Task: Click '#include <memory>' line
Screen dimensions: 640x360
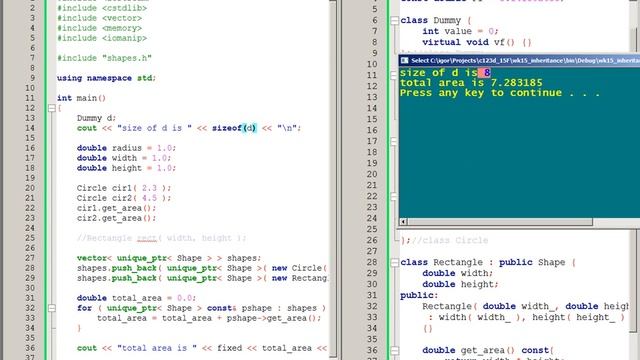Action: point(100,28)
